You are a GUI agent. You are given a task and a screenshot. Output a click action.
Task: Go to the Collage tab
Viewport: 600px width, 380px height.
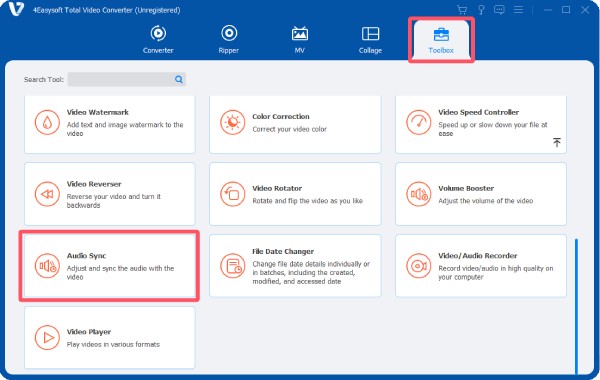coord(370,39)
